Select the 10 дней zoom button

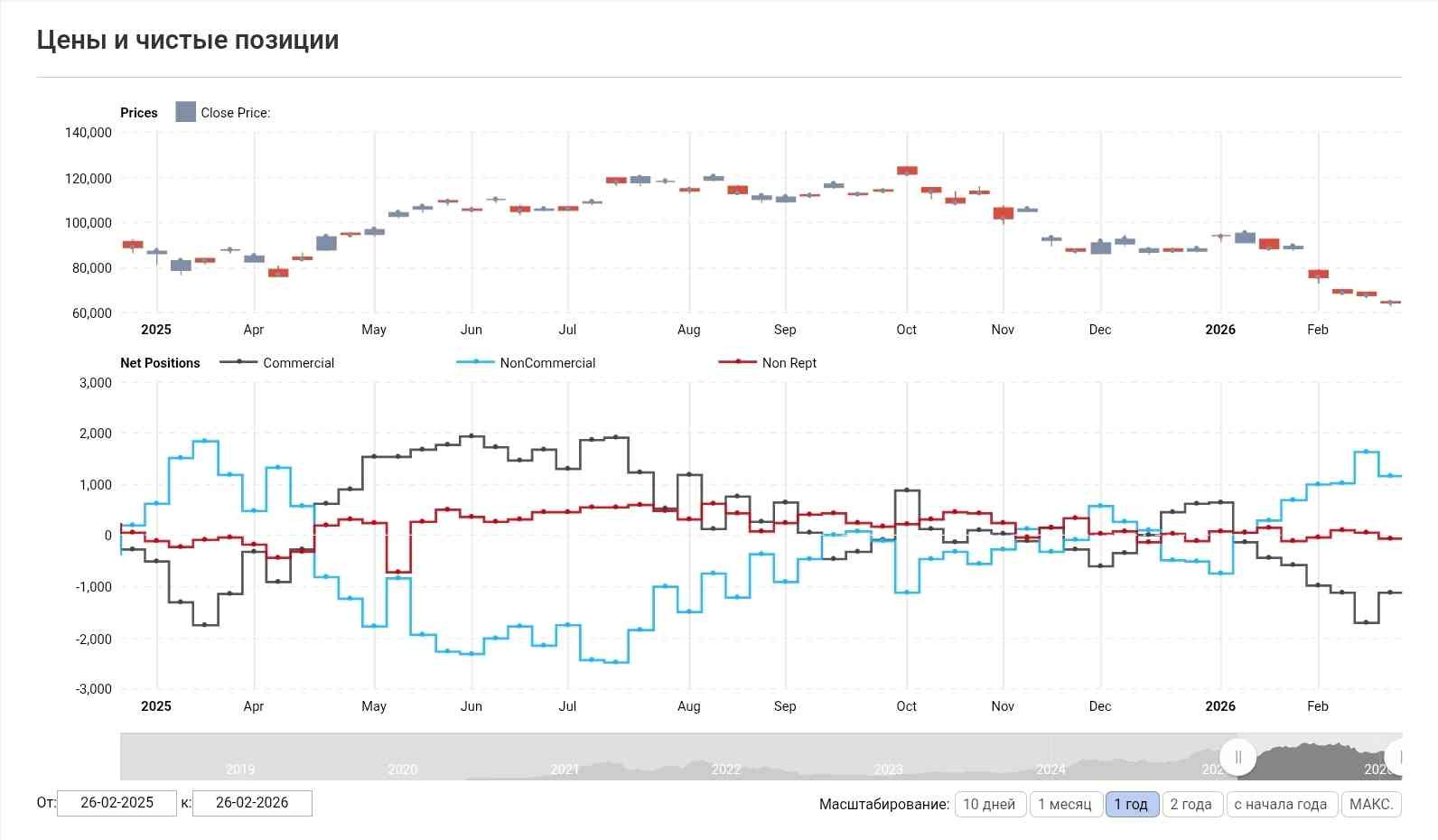(989, 804)
